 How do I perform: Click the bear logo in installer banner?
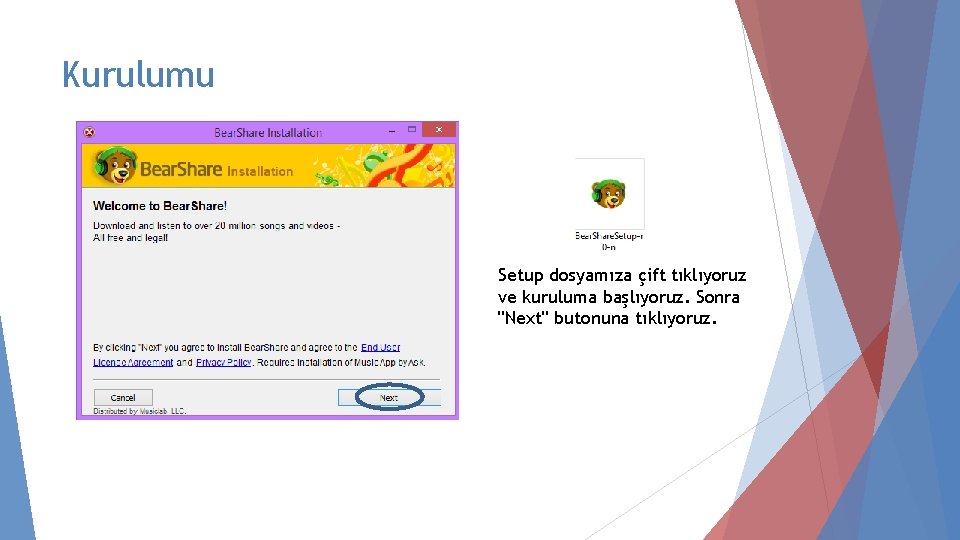pyautogui.click(x=115, y=165)
